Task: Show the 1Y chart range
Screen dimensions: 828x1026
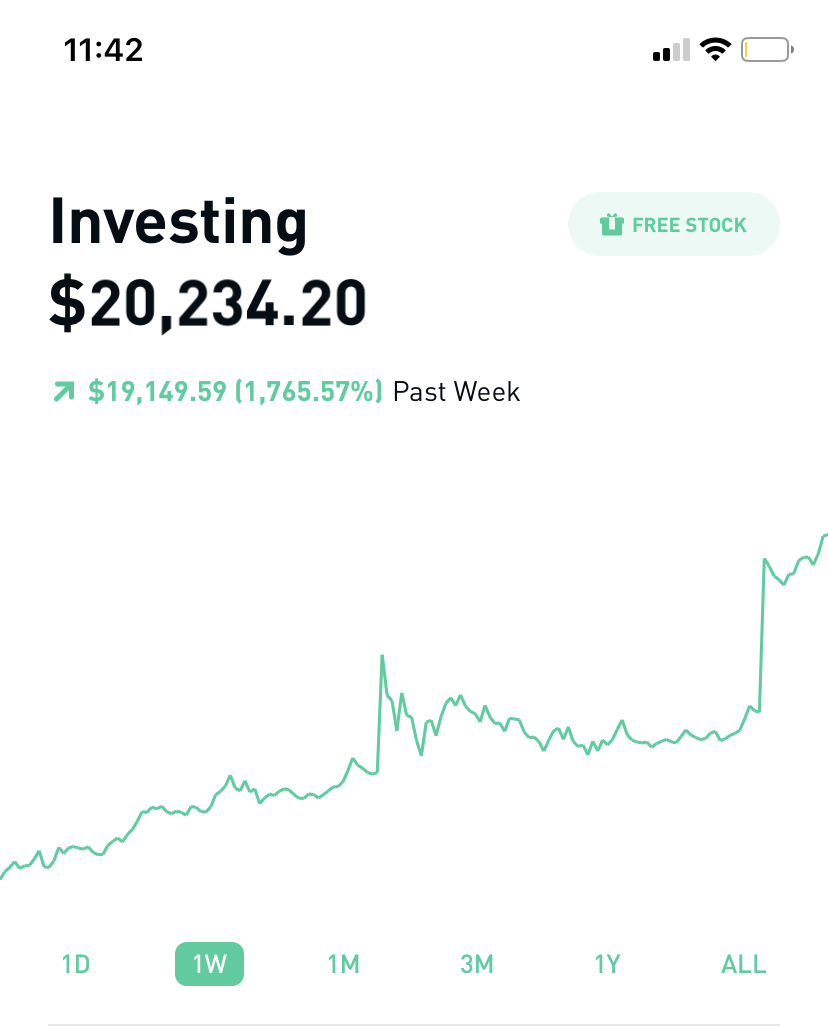Action: pos(607,964)
